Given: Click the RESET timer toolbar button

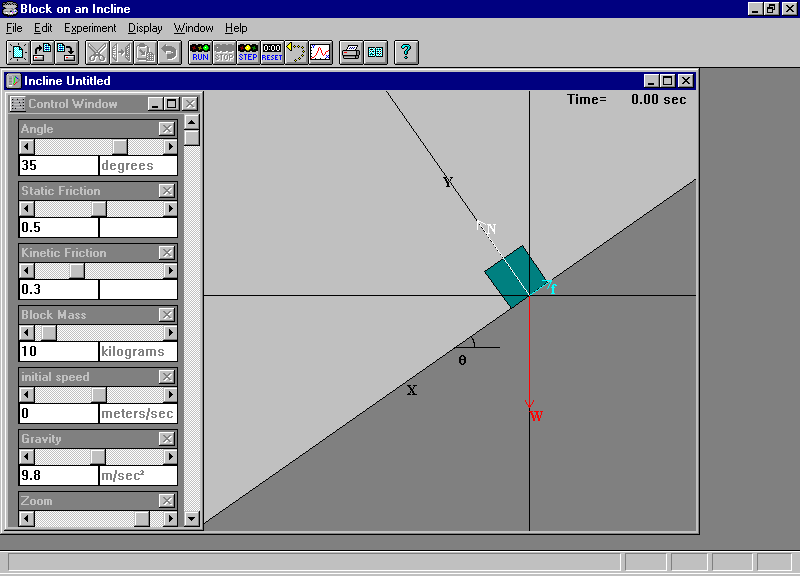Looking at the screenshot, I should pyautogui.click(x=272, y=52).
